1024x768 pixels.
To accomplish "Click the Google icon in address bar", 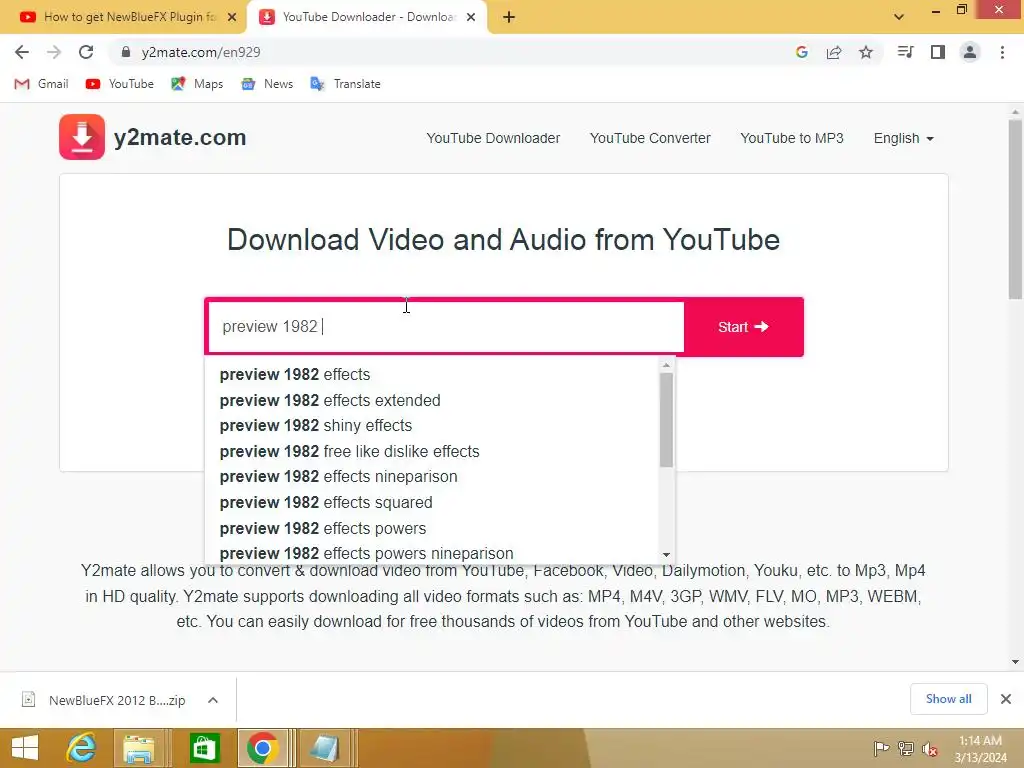I will click(x=802, y=52).
